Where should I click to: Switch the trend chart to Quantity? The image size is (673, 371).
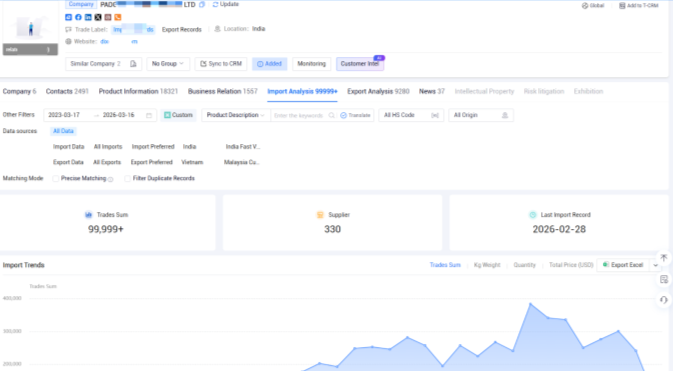(x=524, y=265)
